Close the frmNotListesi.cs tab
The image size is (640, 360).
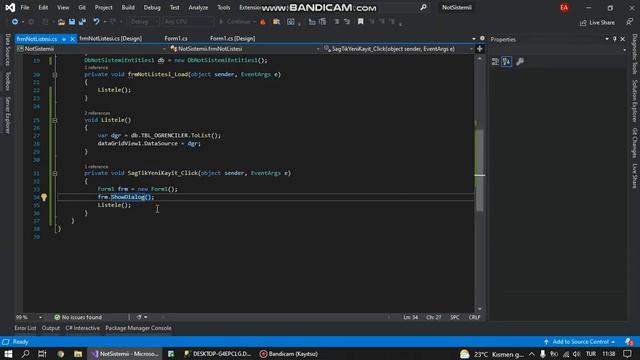tap(72, 39)
